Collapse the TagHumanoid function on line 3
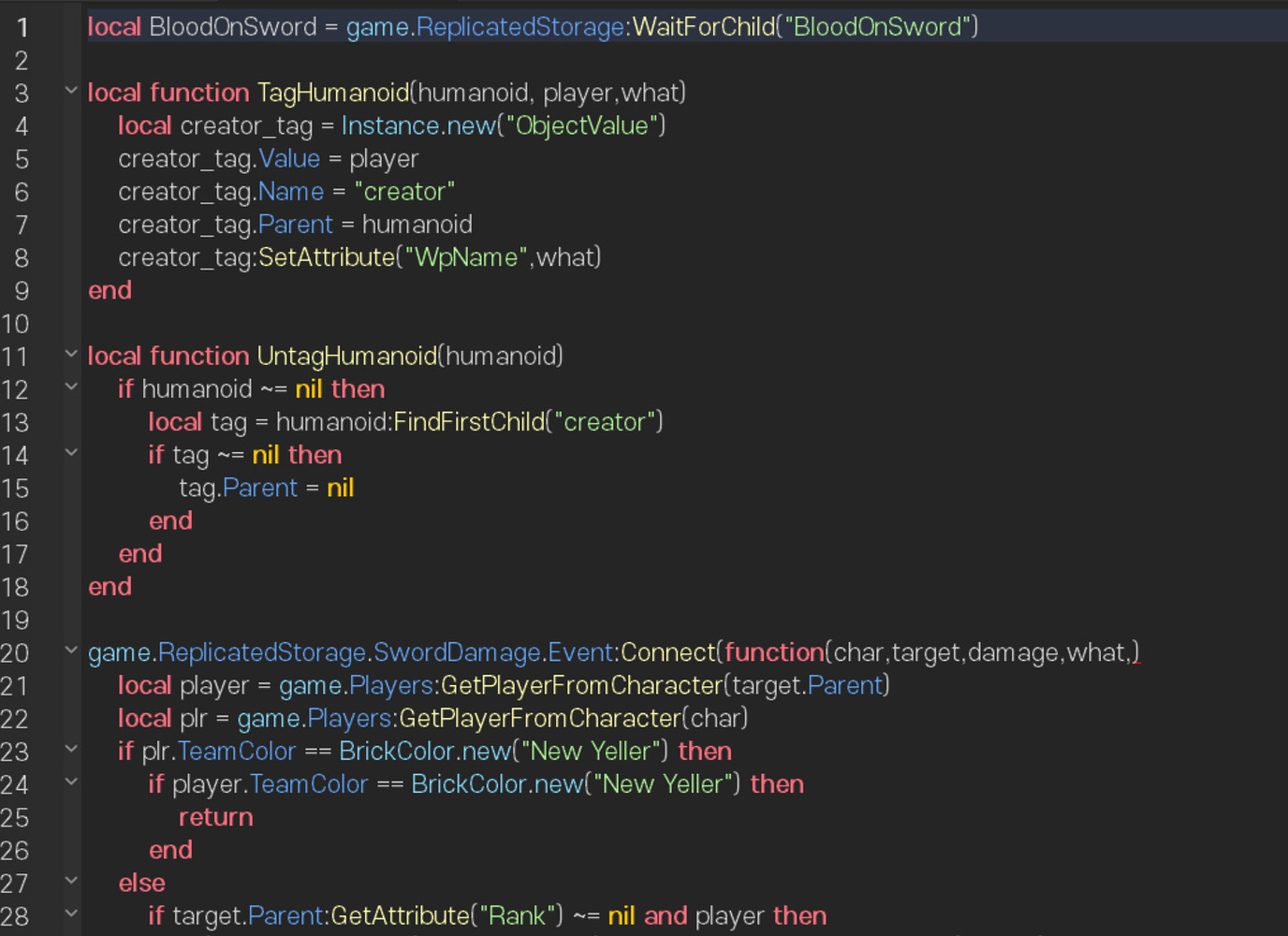The image size is (1288, 936). (71, 91)
